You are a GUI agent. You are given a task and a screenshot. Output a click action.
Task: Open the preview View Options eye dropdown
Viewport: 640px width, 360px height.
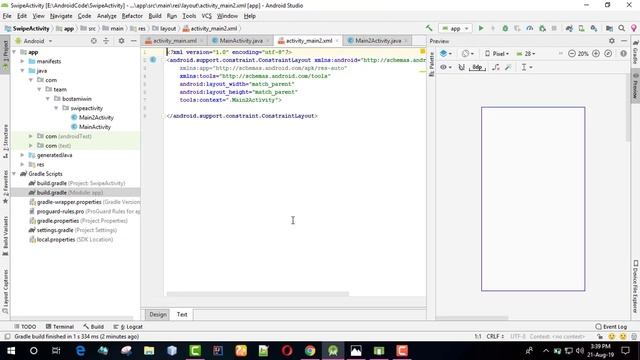(445, 67)
